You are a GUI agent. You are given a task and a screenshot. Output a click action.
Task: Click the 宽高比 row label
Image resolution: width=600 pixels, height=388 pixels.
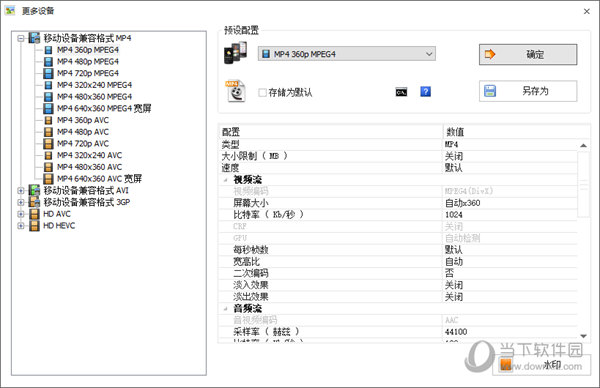pos(247,262)
